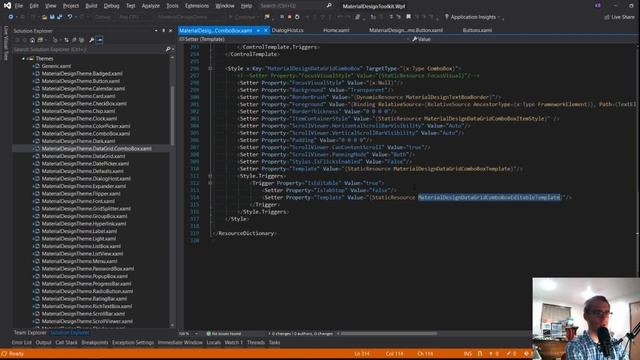Collapse the Style.Triggers block at line 311
This screenshot has width=640, height=360.
(210, 176)
